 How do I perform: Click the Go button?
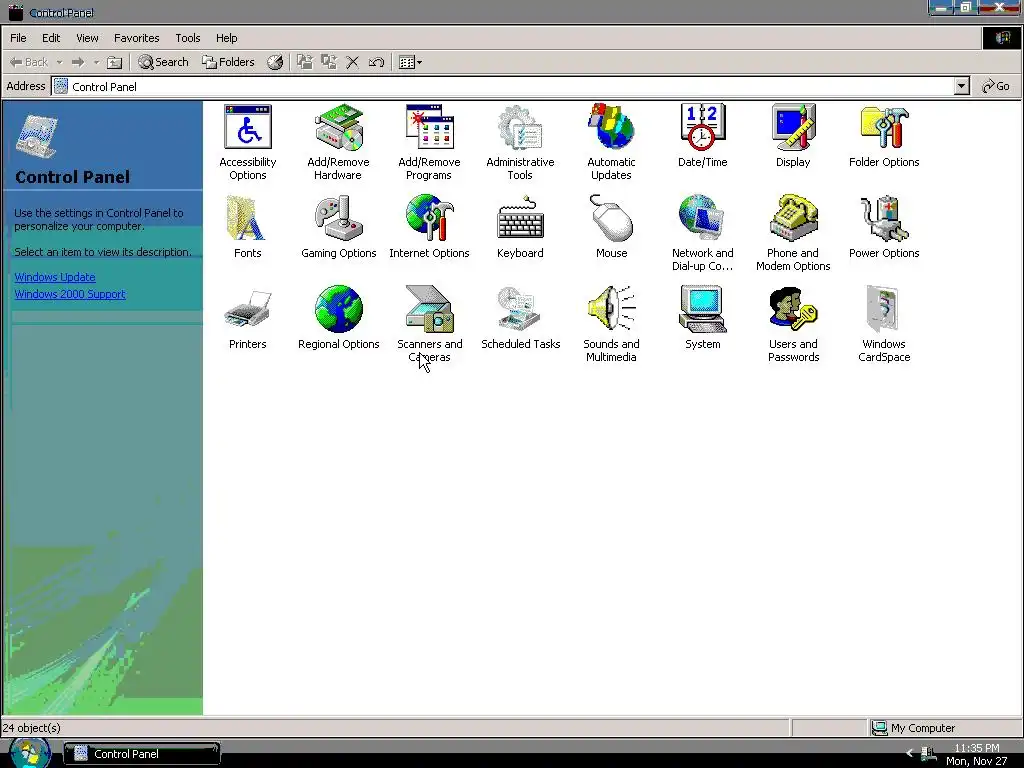(x=997, y=86)
